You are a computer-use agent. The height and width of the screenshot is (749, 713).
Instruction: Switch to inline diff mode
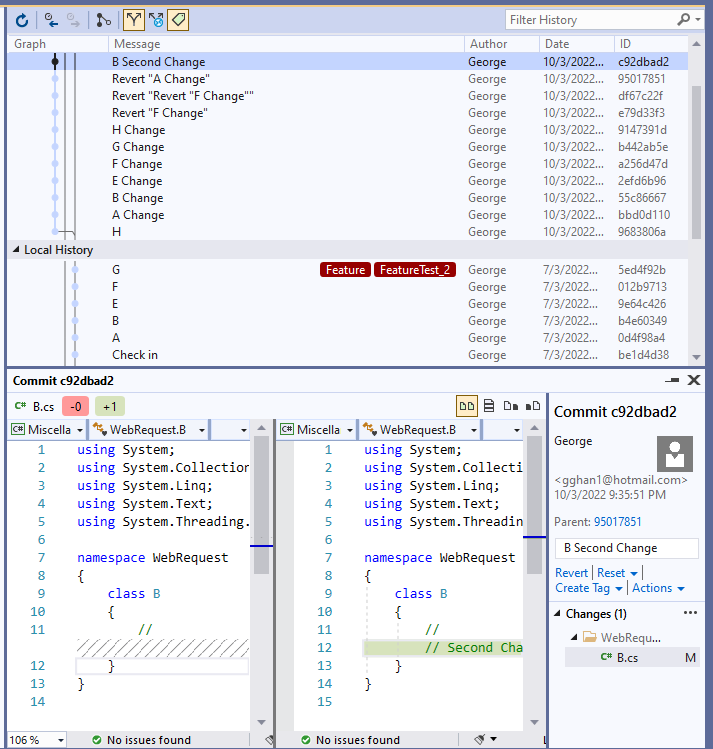coord(489,406)
